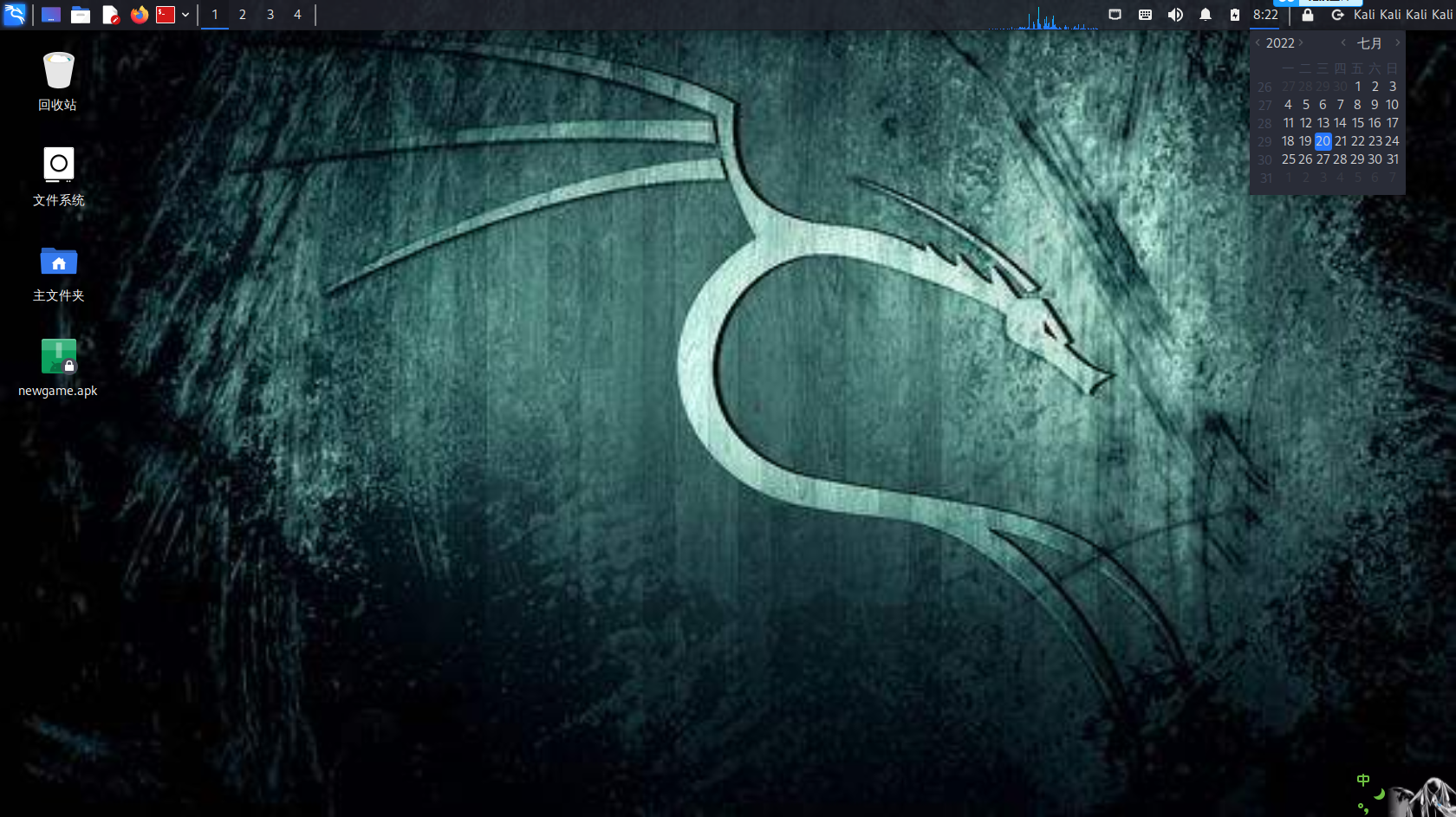Select date 8 in the calendar

(1357, 105)
